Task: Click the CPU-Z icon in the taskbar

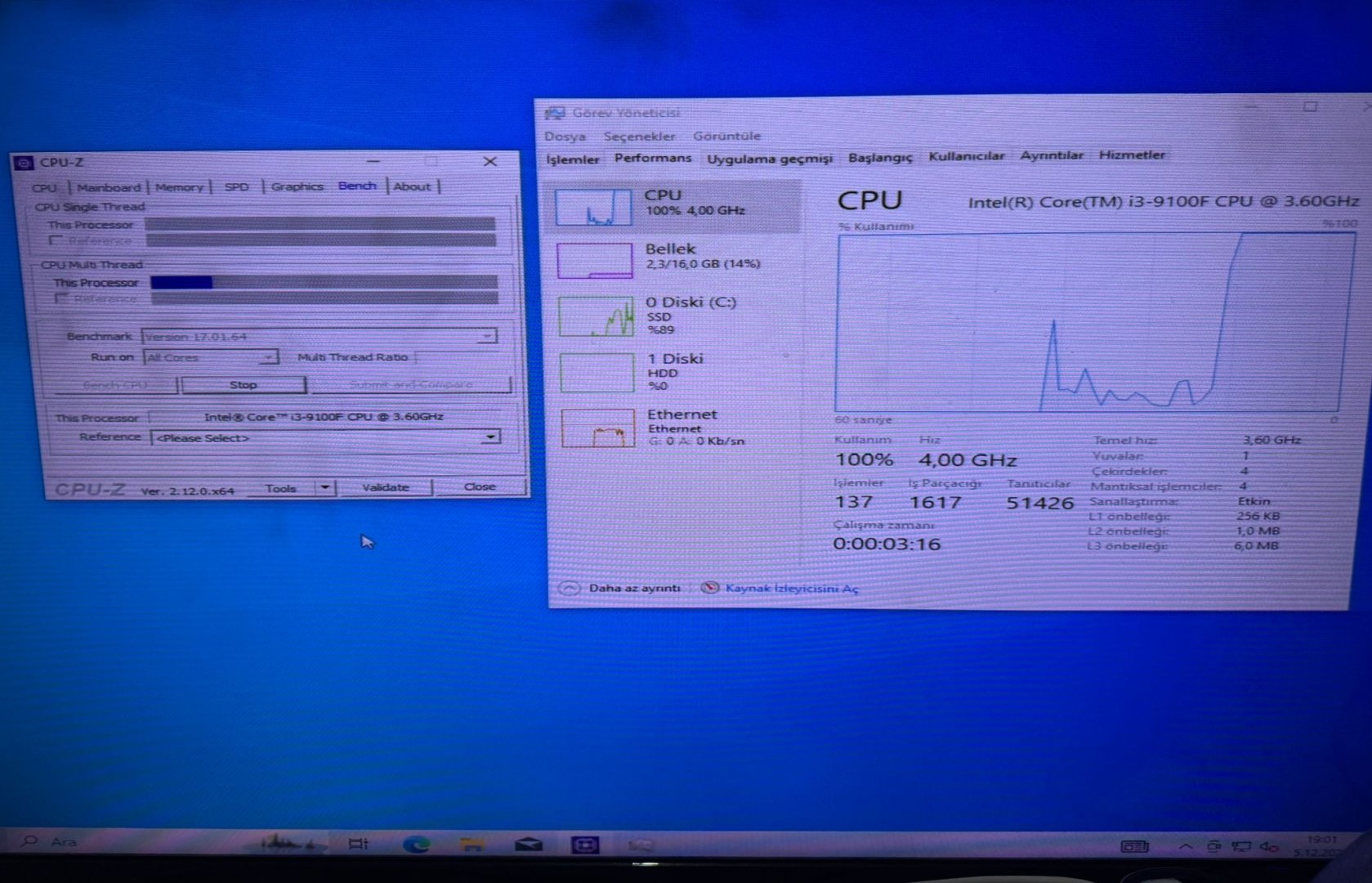Action: tap(585, 845)
